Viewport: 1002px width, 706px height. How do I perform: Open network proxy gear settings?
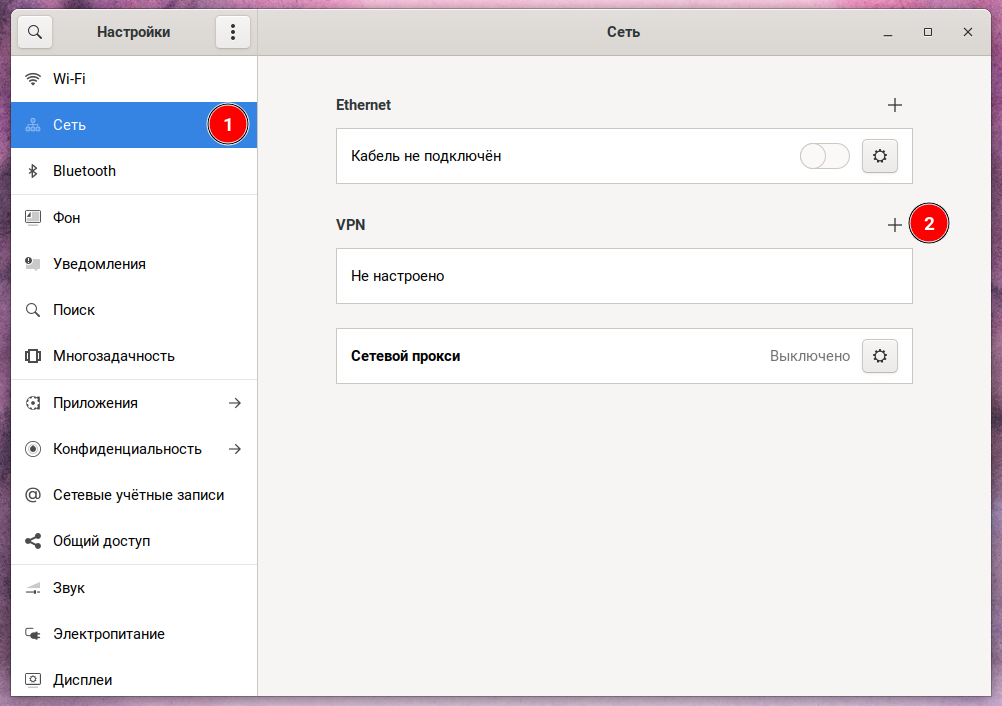tap(880, 356)
